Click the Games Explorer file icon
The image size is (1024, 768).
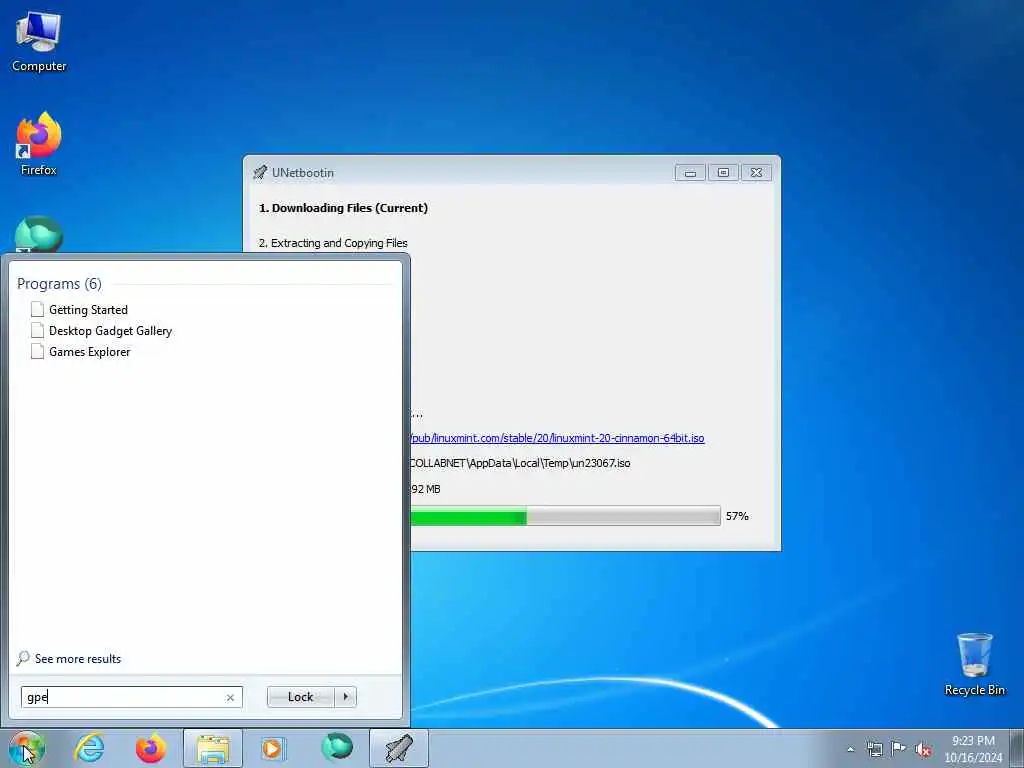[37, 351]
